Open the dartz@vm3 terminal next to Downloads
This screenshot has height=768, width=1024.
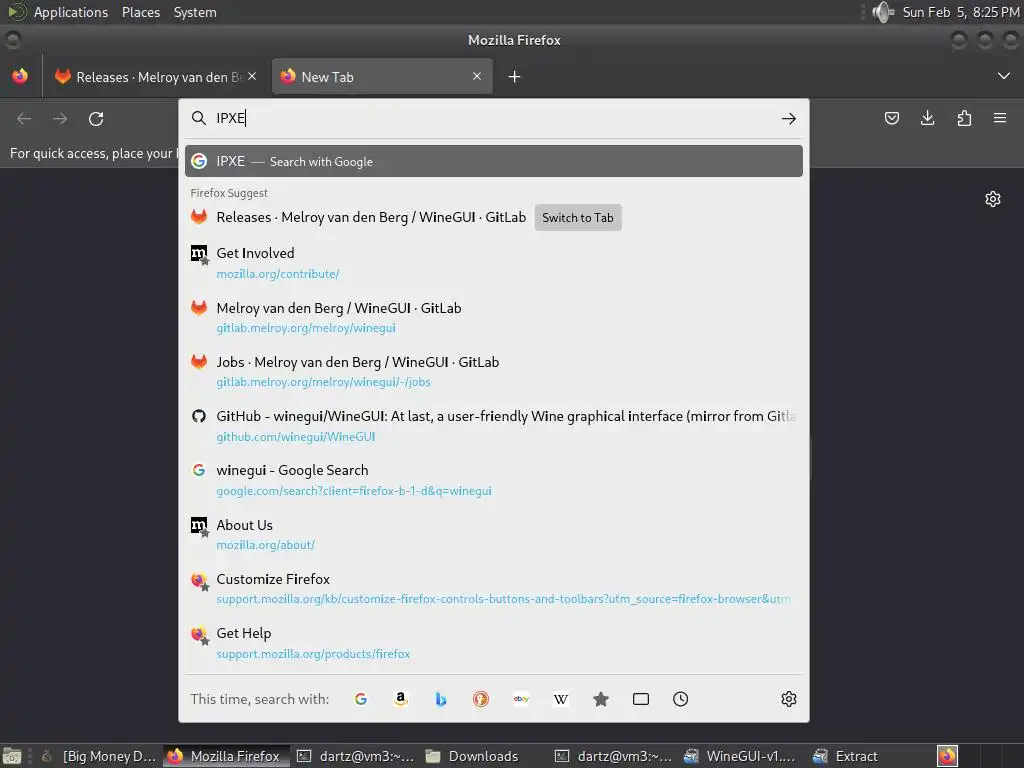coord(614,756)
